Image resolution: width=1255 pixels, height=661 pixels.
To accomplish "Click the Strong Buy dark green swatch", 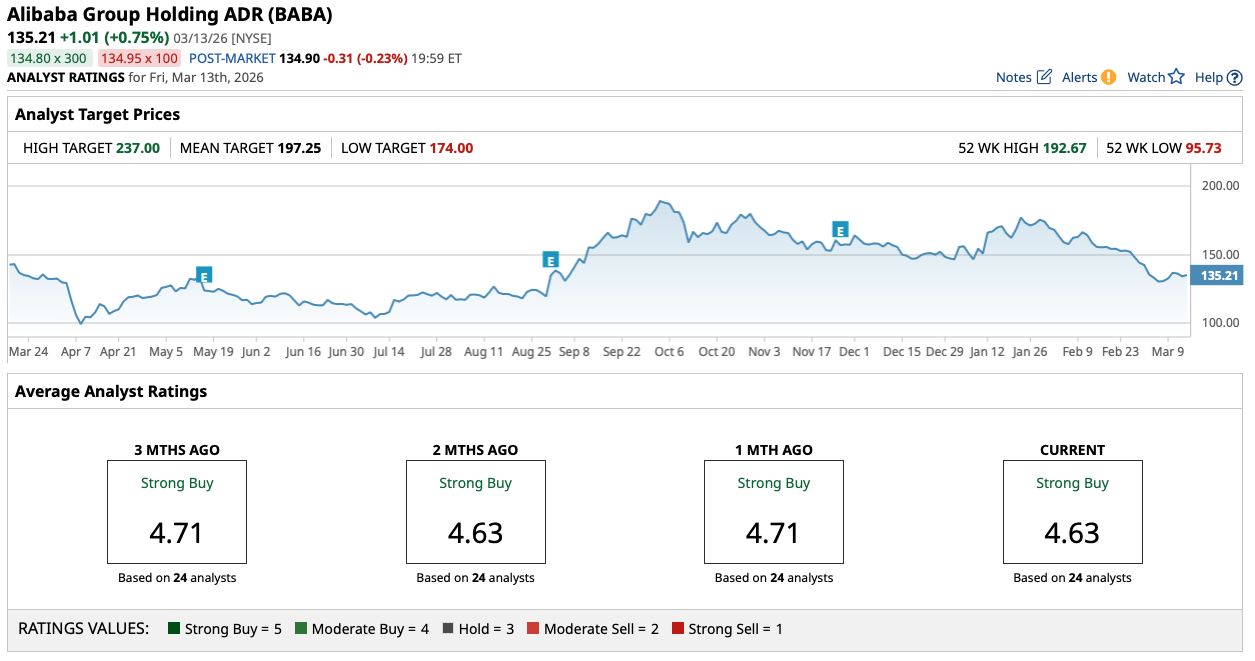I will point(173,629).
